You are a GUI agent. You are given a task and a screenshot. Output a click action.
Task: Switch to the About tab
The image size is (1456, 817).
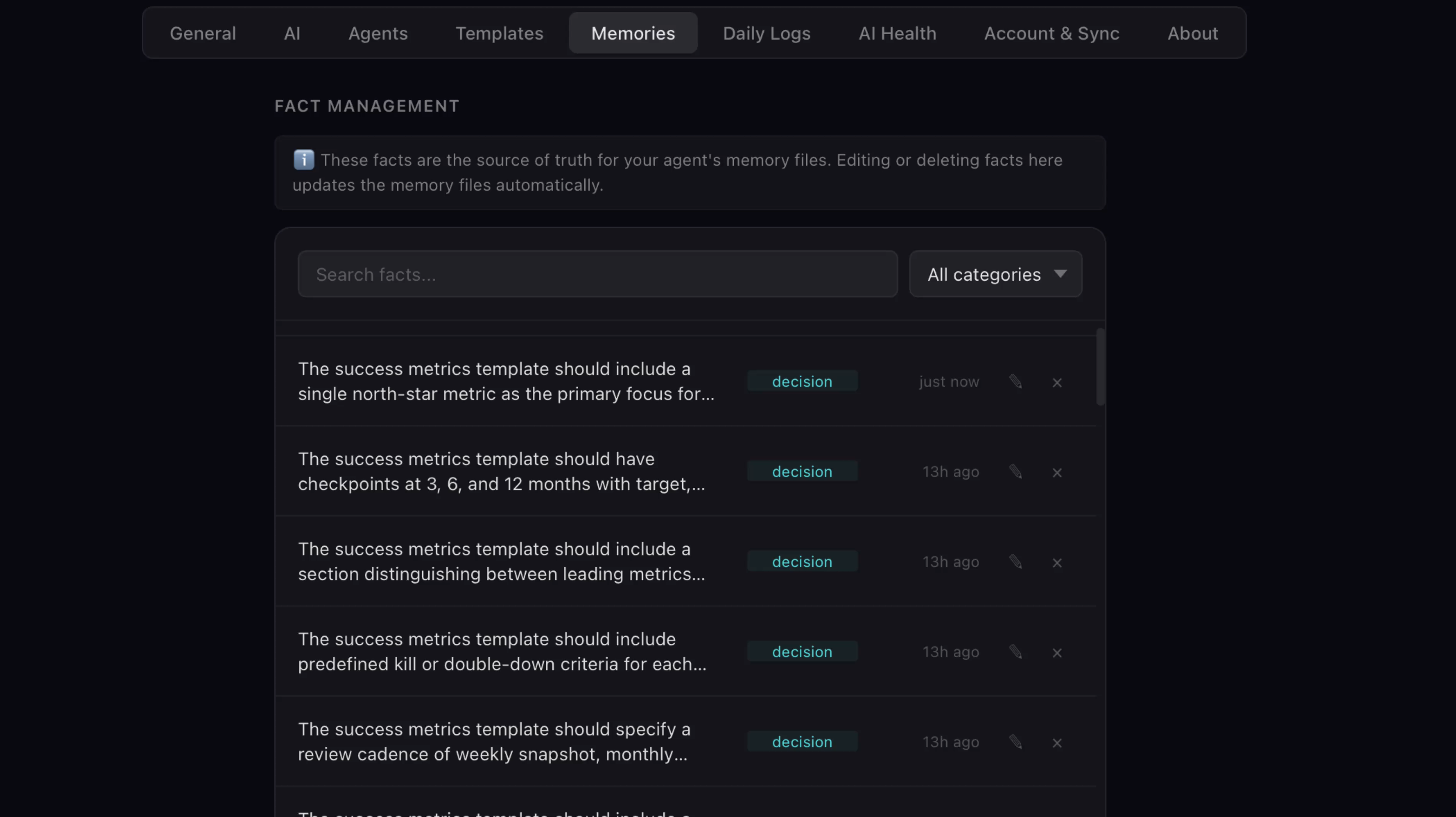click(x=1193, y=33)
